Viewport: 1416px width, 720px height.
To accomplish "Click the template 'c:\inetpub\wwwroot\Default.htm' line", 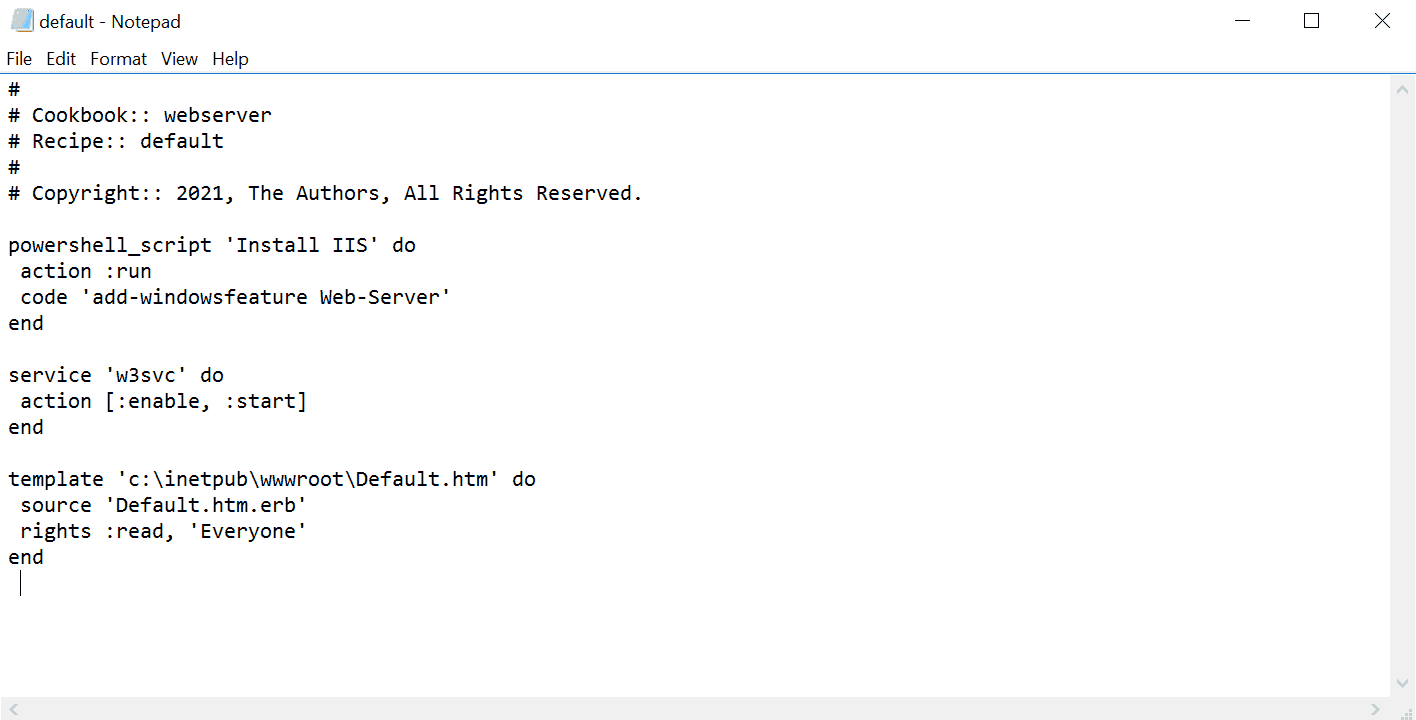I will pyautogui.click(x=272, y=479).
